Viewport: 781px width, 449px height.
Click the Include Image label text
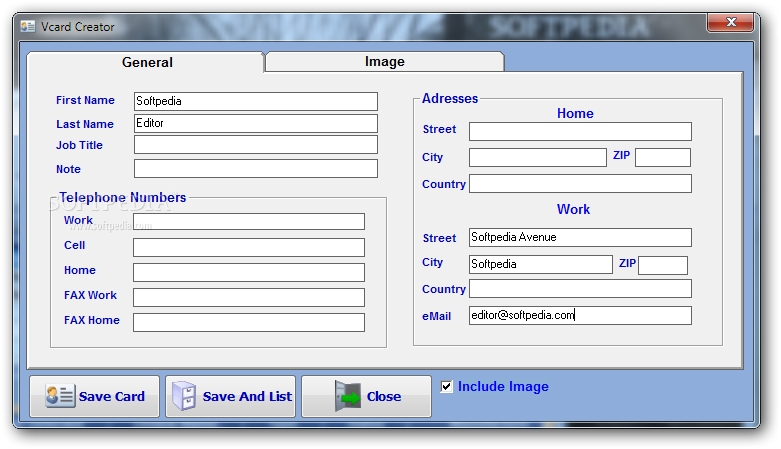[503, 387]
